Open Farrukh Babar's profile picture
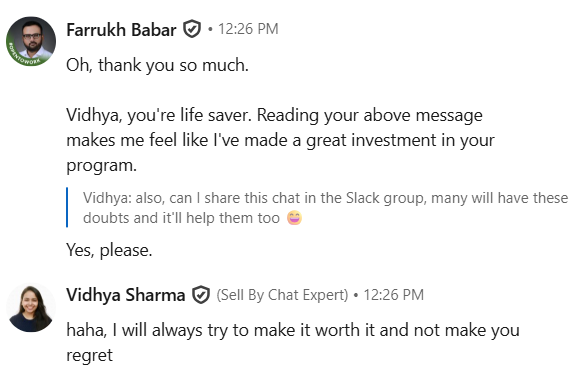 (x=31, y=41)
